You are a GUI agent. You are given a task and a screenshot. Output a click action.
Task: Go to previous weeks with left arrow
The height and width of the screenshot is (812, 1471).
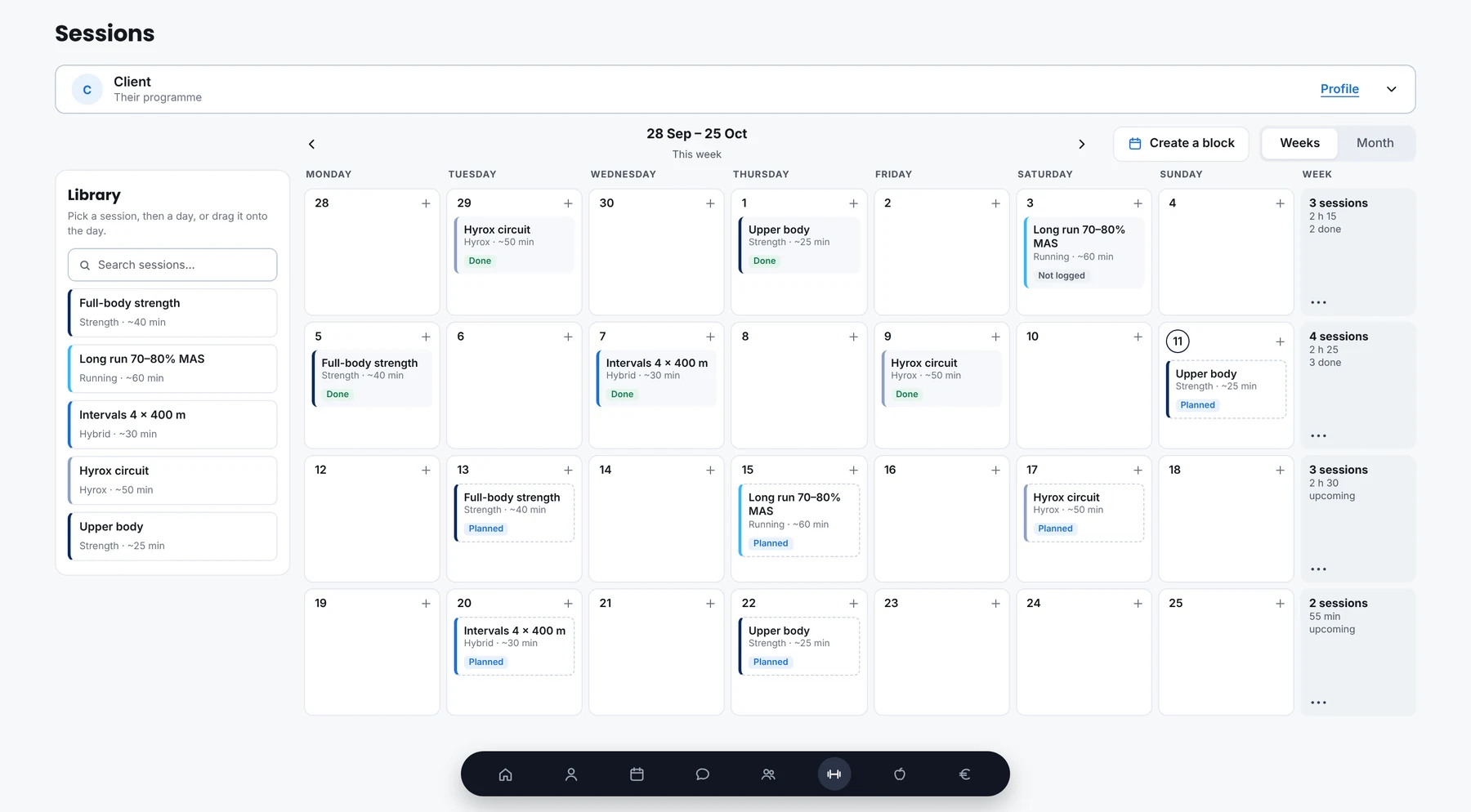tap(311, 144)
